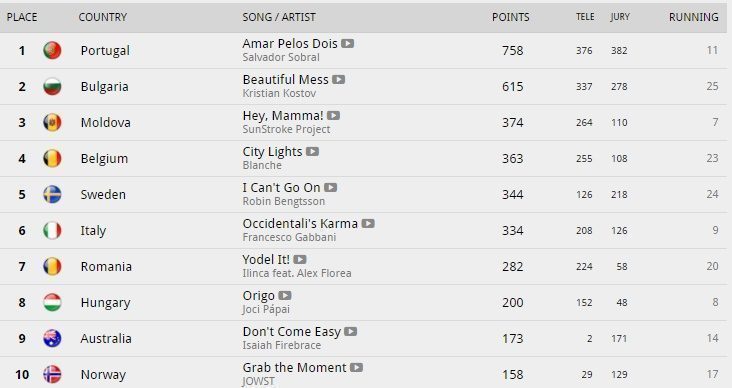Sort by the JURY column header

click(620, 17)
